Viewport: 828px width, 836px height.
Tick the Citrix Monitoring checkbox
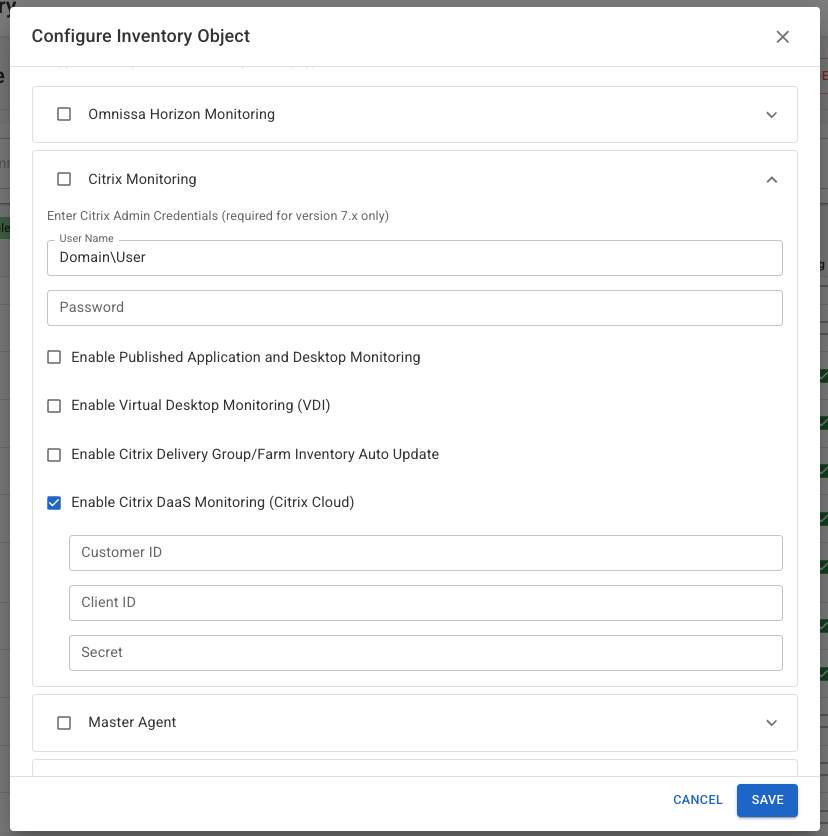(64, 179)
